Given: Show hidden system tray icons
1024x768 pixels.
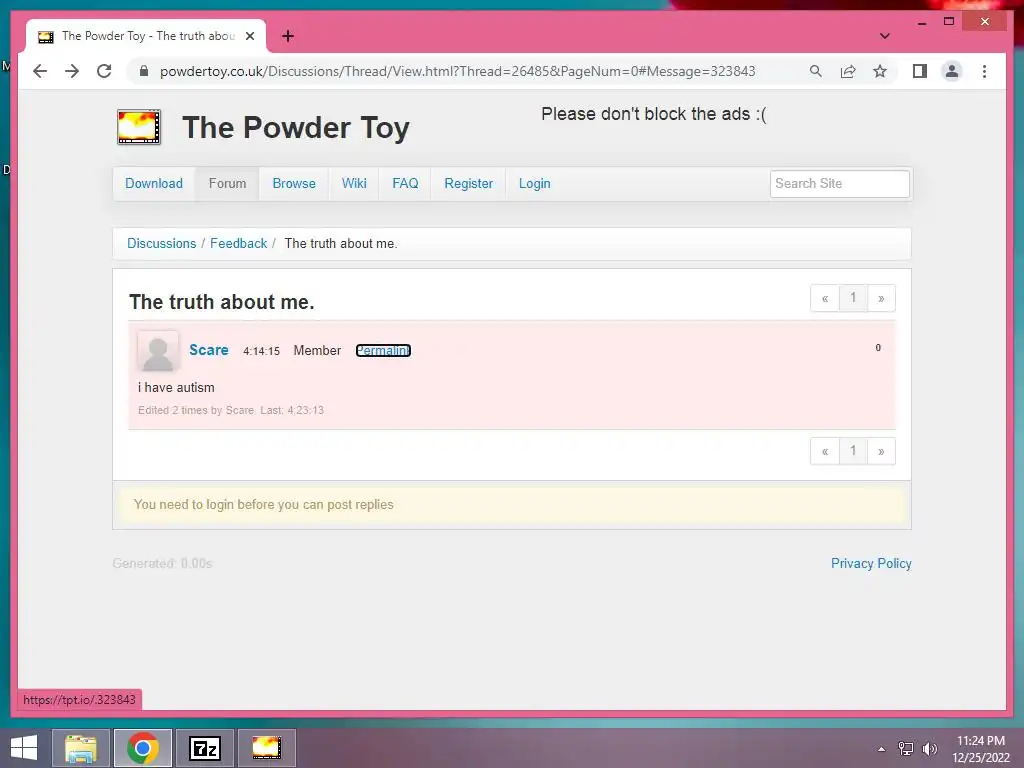Looking at the screenshot, I should click(882, 749).
